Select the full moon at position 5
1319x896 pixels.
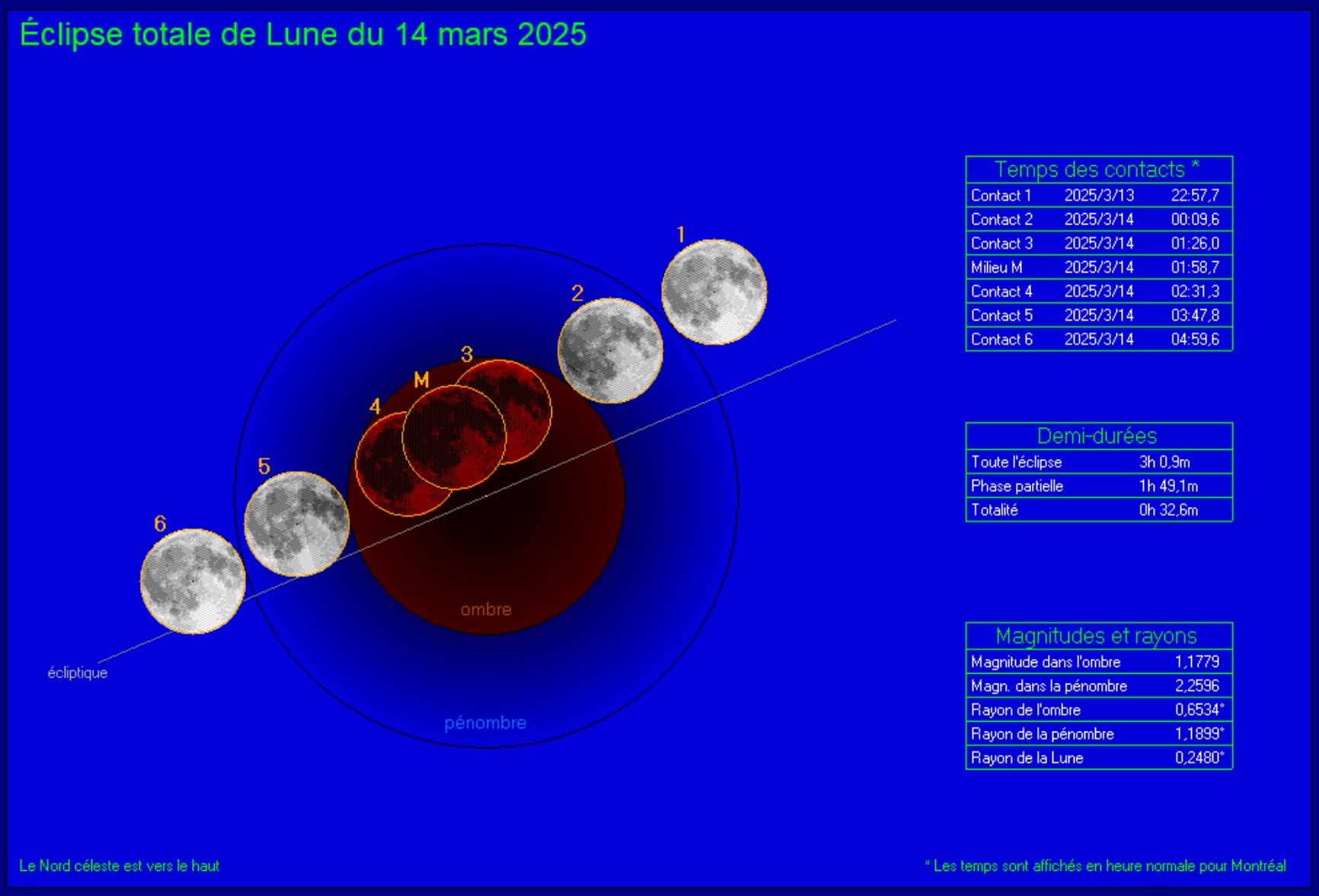(x=296, y=524)
